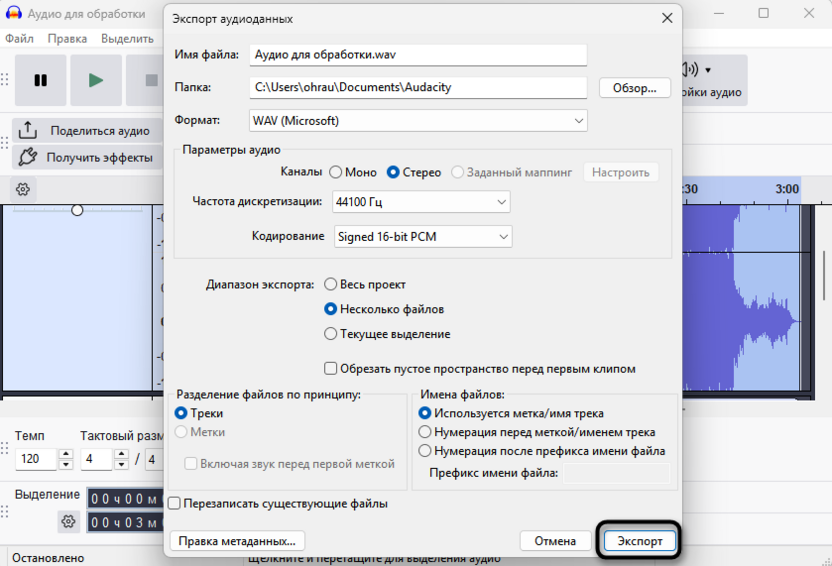The image size is (832, 566).
Task: Open timeline options gear icon
Action: tap(23, 189)
